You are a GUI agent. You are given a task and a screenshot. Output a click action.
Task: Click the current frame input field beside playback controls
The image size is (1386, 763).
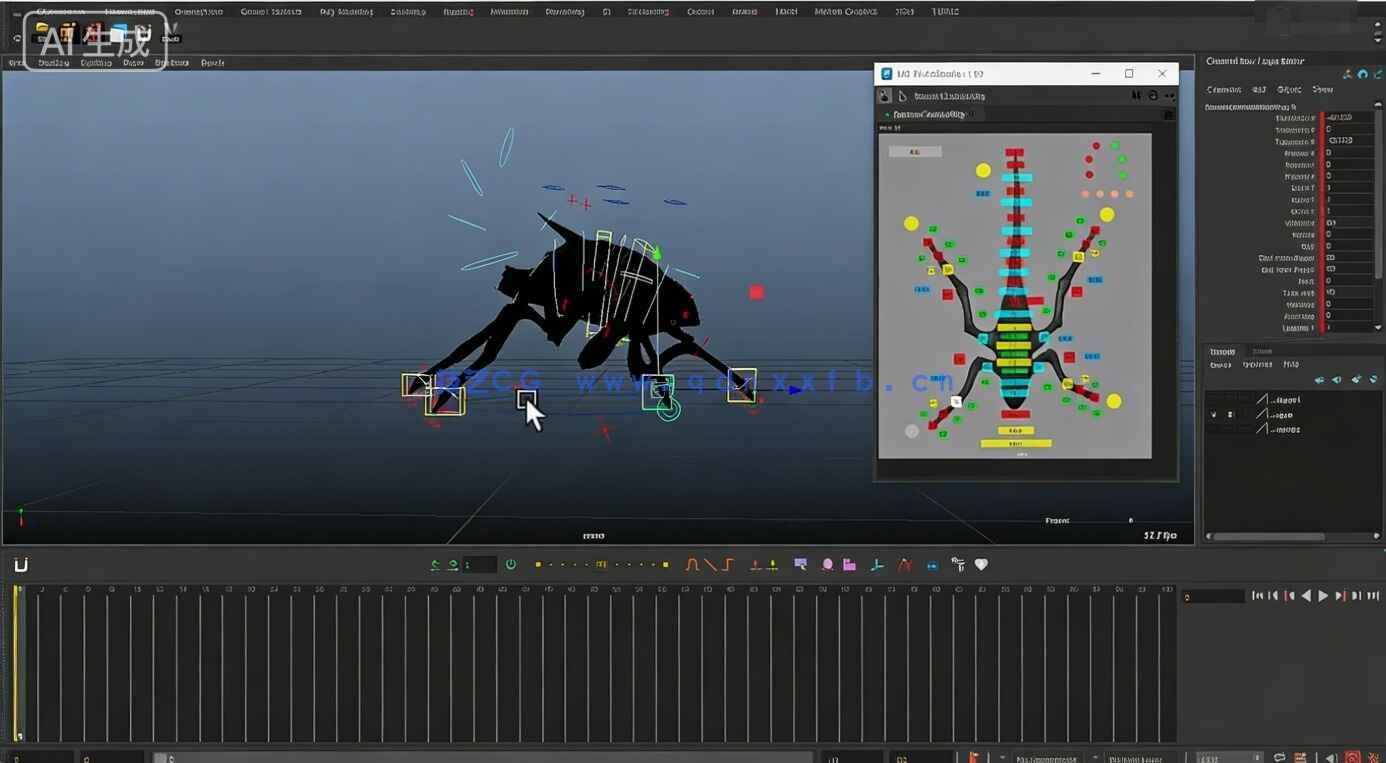pyautogui.click(x=1213, y=597)
